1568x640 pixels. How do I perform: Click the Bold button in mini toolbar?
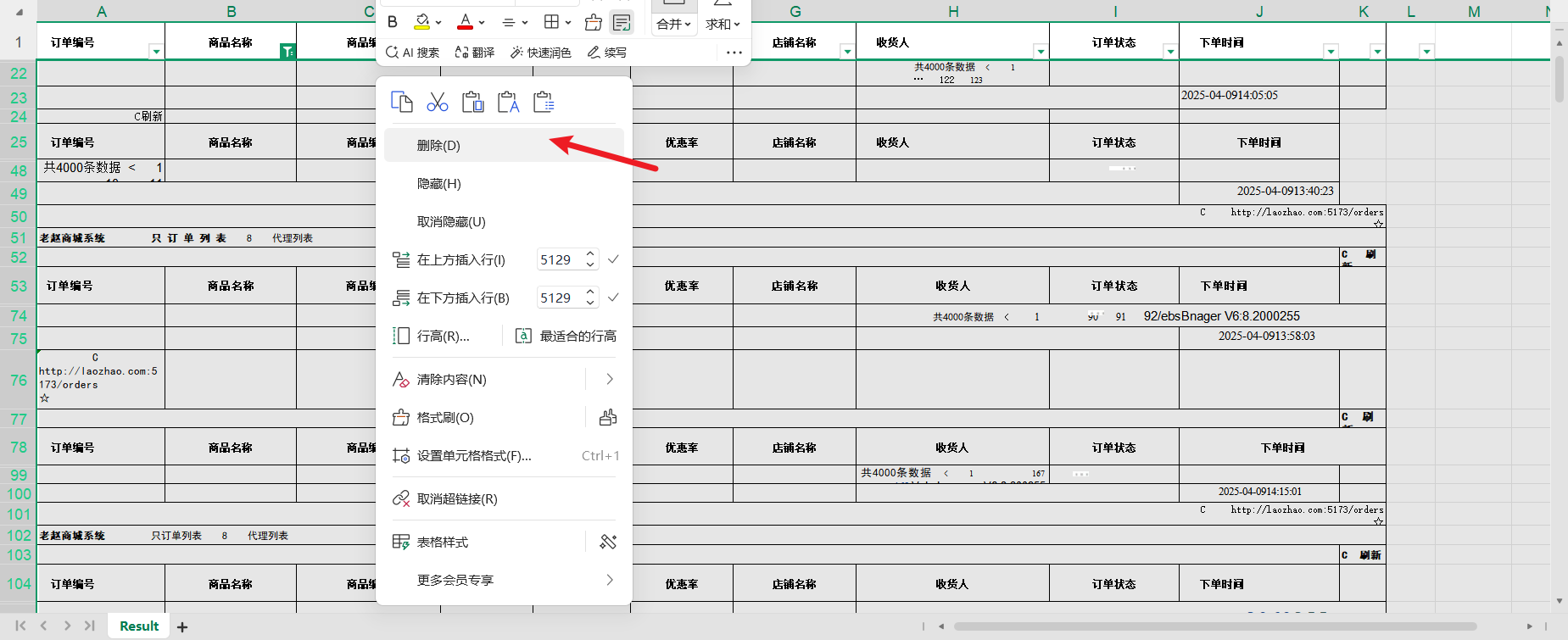coord(393,22)
